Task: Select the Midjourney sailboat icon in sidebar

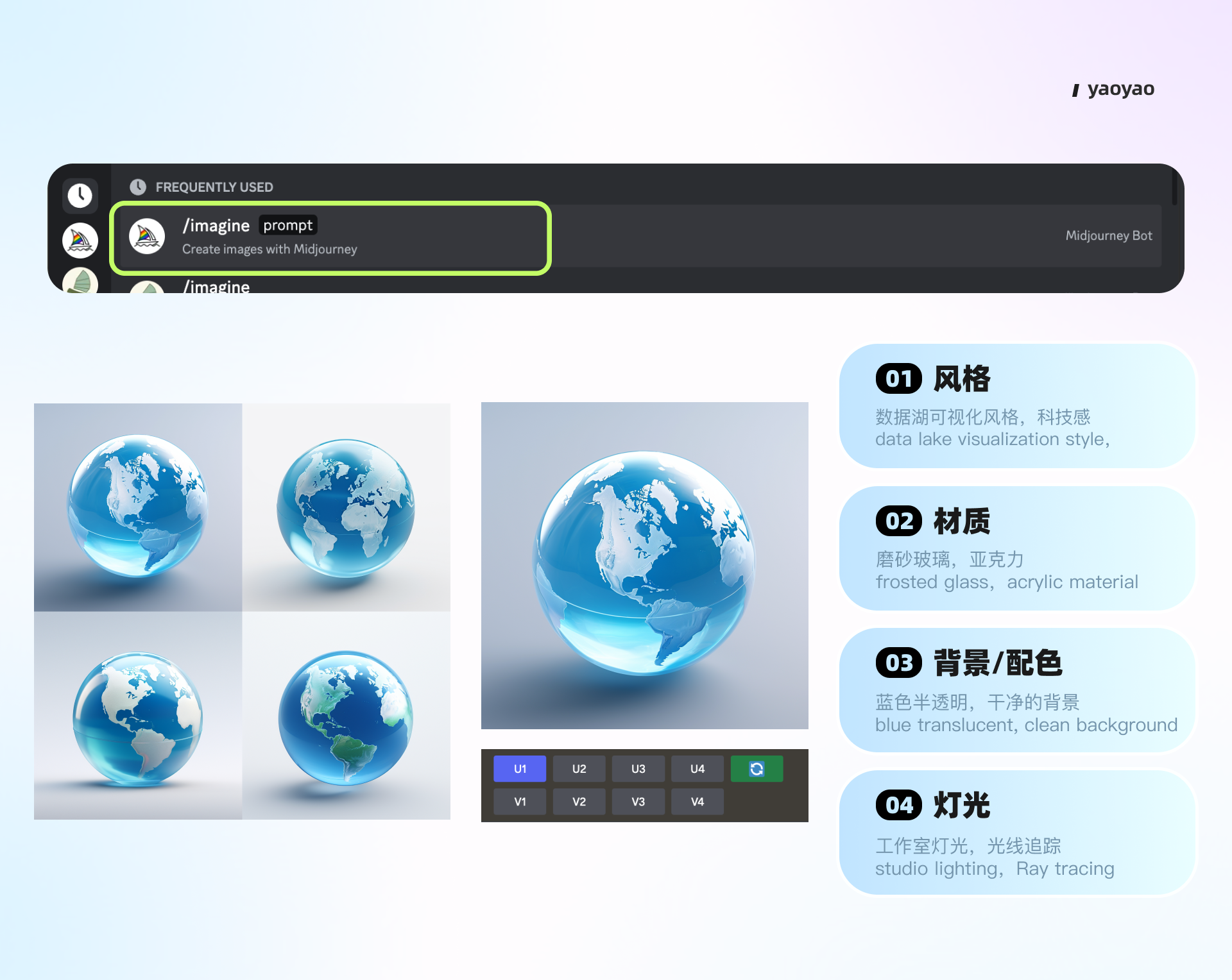Action: coord(80,241)
